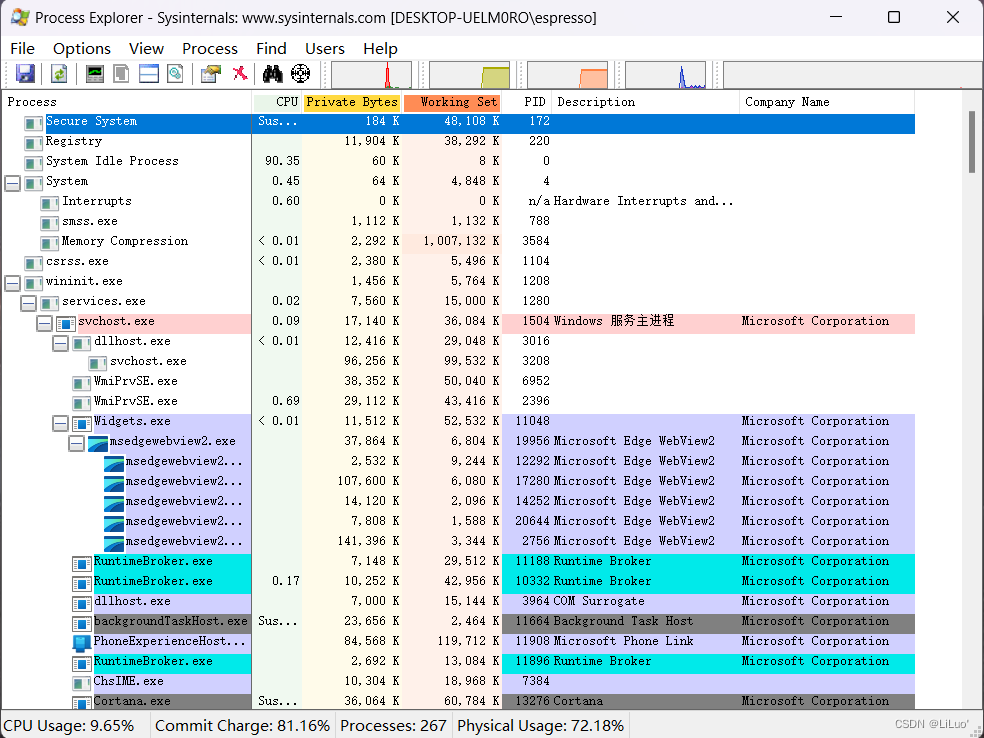Open the File menu
This screenshot has height=738, width=984.
point(23,48)
